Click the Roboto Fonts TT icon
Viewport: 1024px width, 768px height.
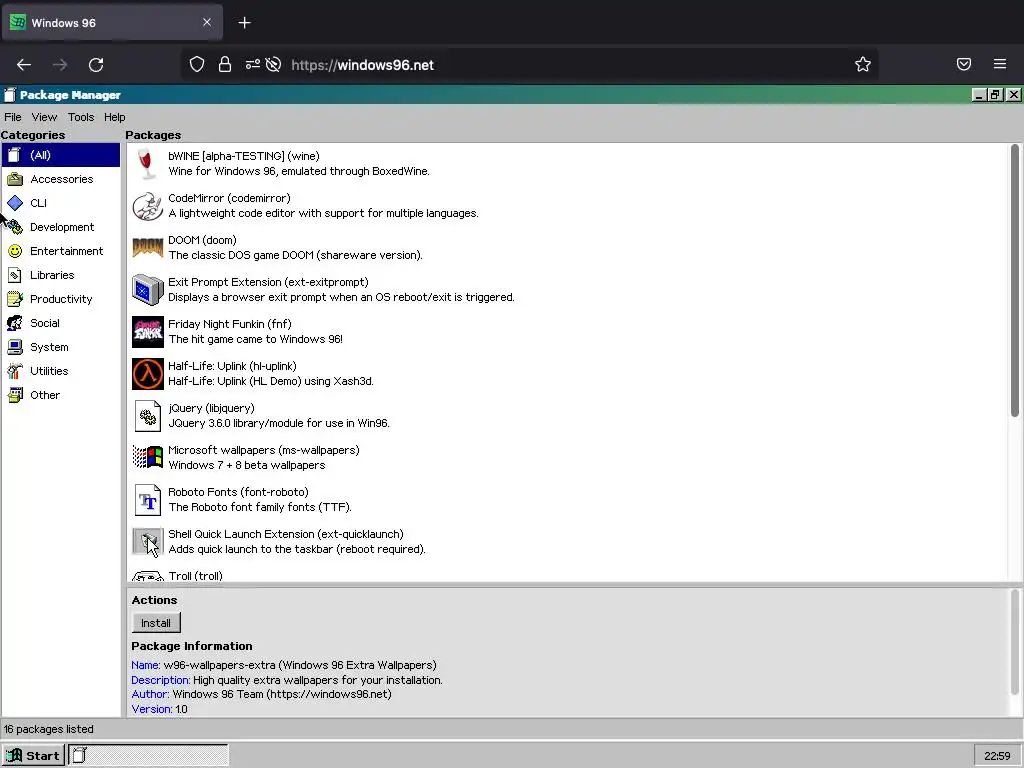point(148,500)
